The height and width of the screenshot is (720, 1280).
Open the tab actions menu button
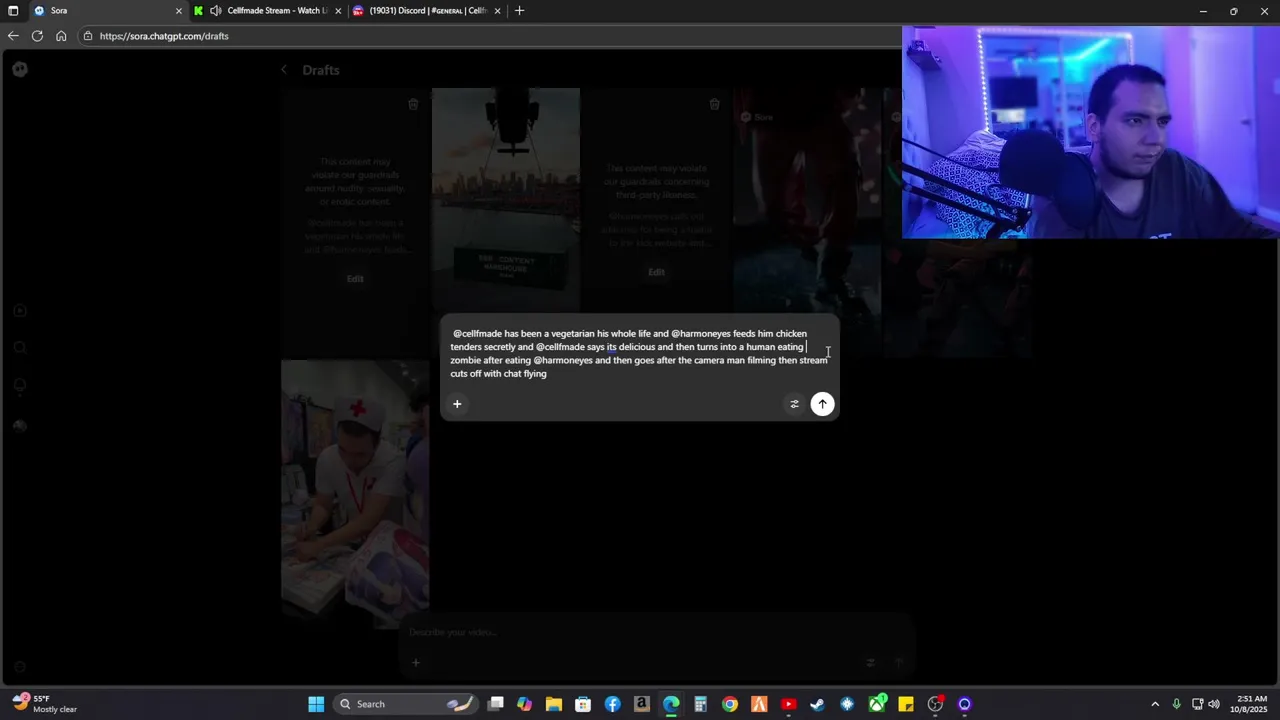pos(13,11)
